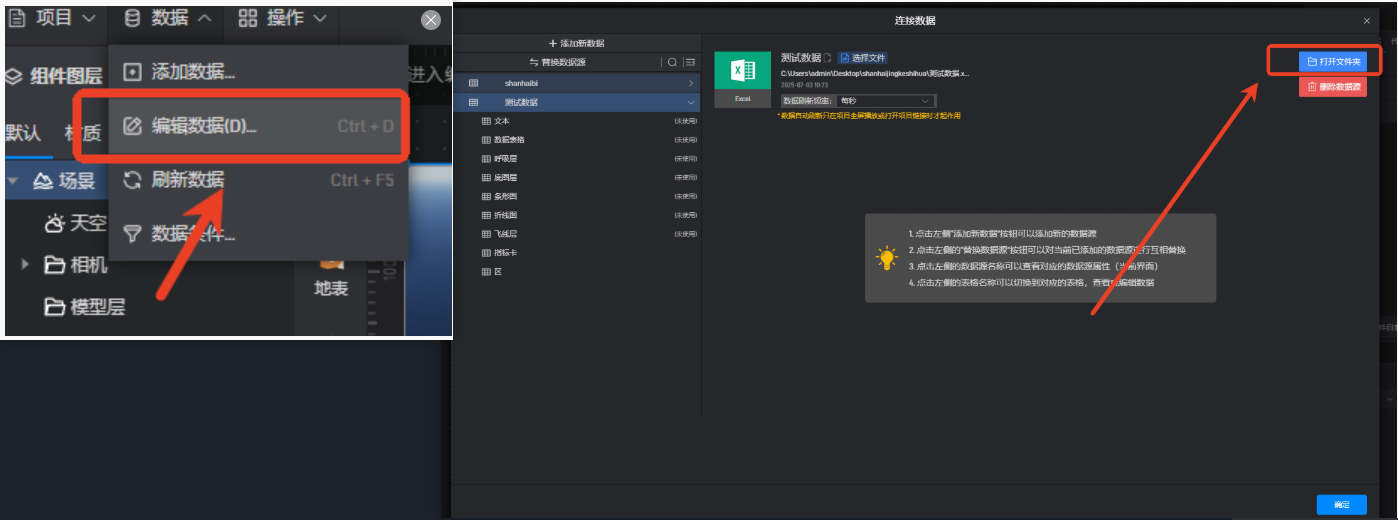Choose 刷新数据 in the data menu
1398x520 pixels.
click(x=187, y=180)
